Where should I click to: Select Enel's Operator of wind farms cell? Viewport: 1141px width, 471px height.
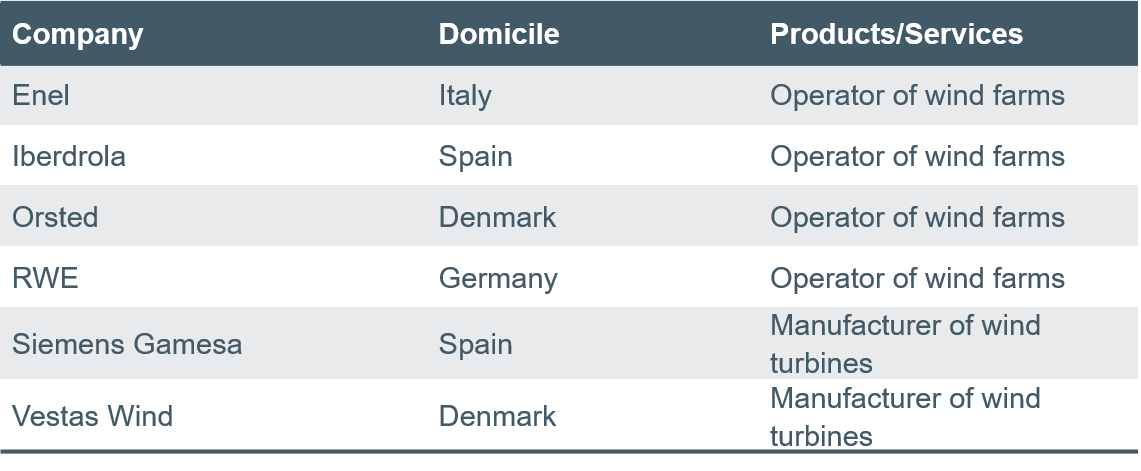(x=918, y=95)
